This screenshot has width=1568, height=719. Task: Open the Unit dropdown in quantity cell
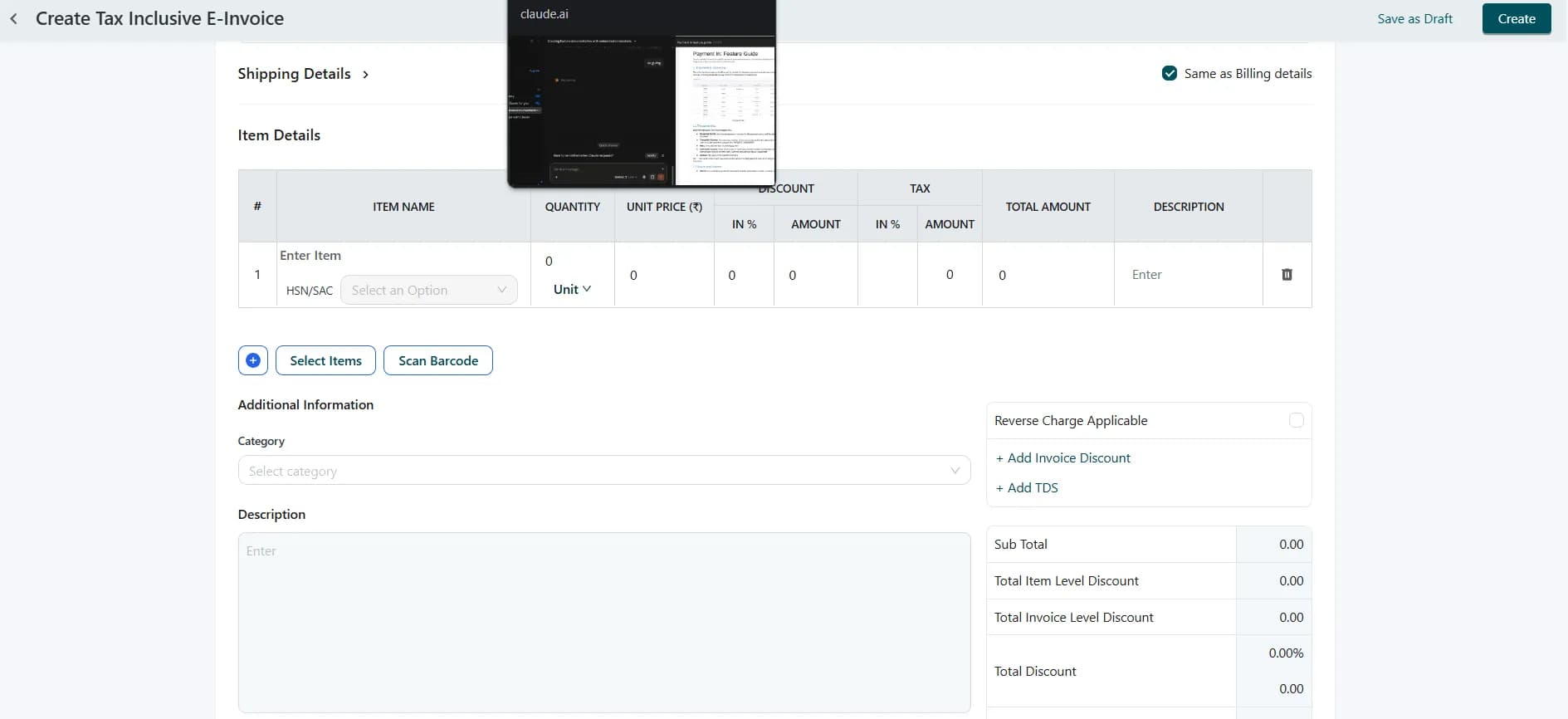[x=572, y=289]
